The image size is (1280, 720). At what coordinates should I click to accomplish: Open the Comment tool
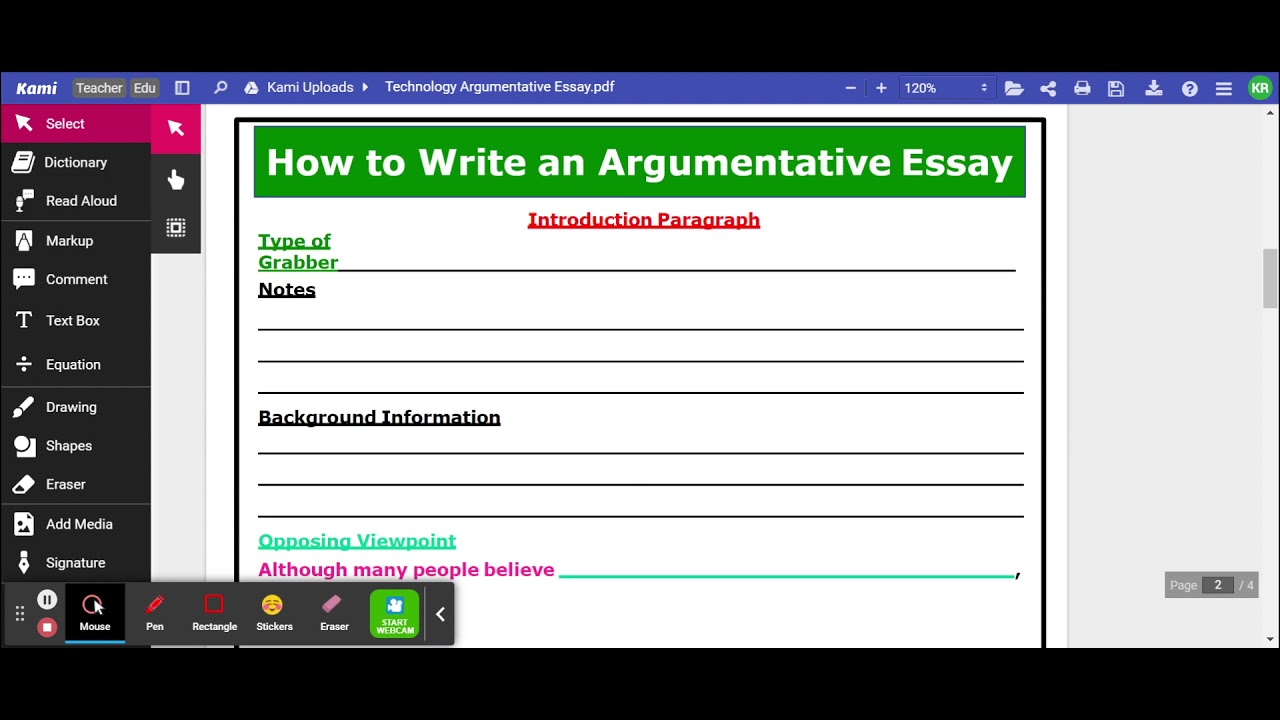pyautogui.click(x=75, y=279)
